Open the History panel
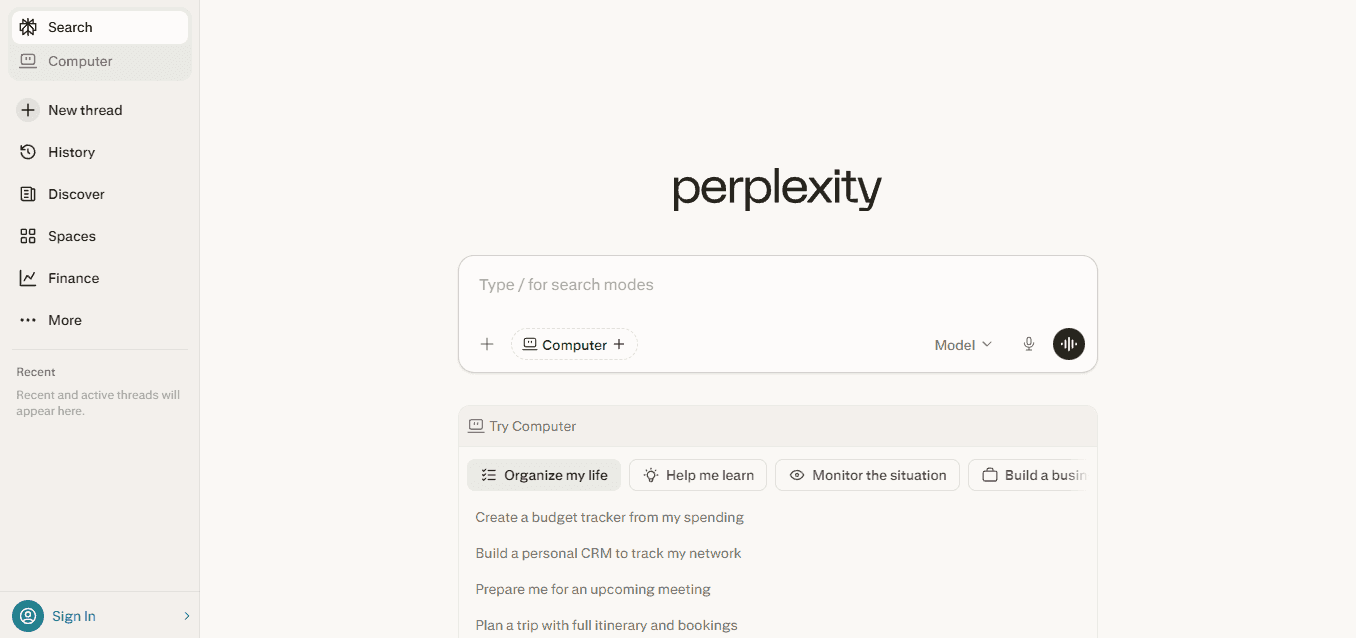Screen dimensions: 1356x638 (x=70, y=151)
